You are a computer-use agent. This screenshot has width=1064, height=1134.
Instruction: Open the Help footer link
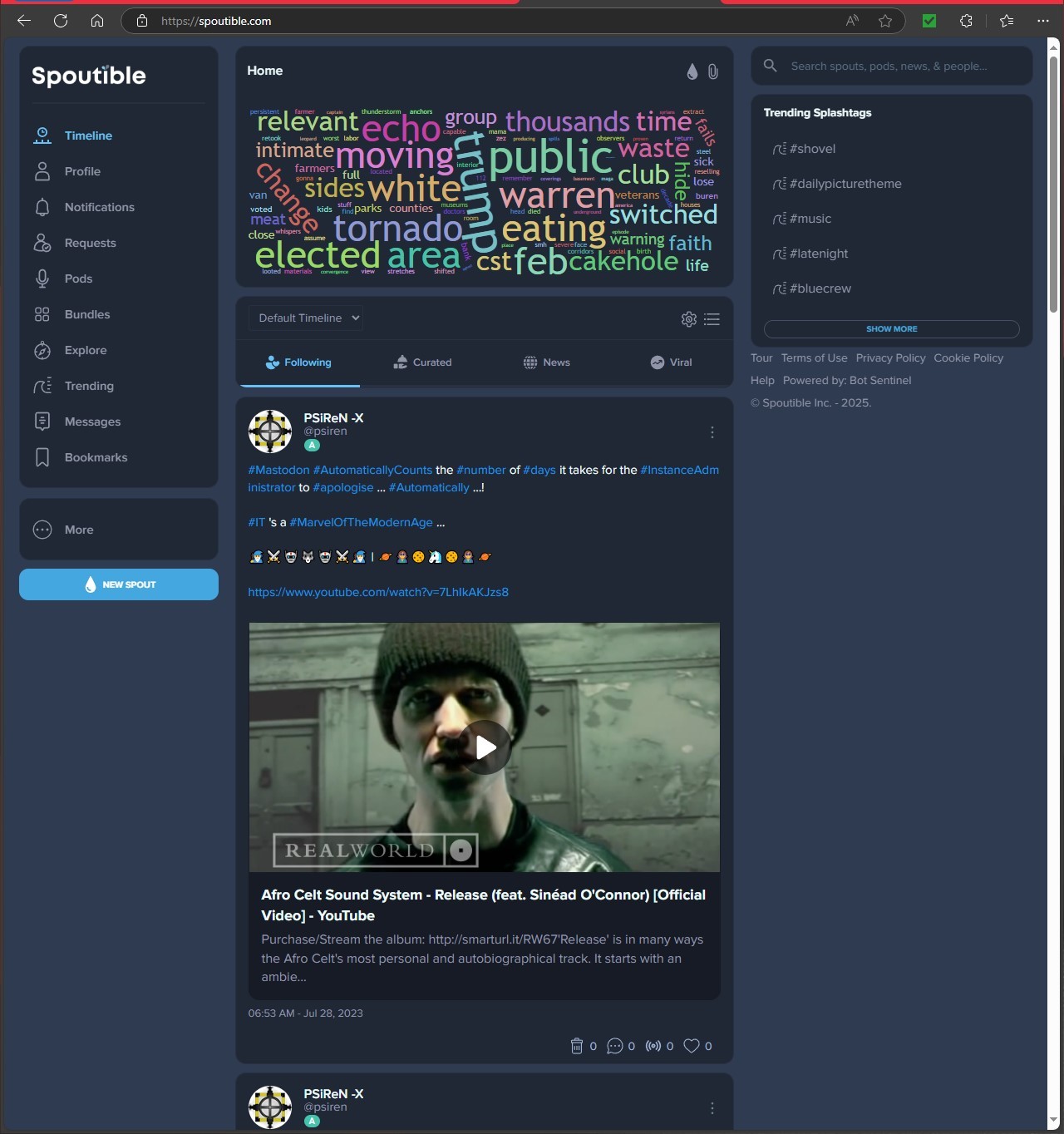pos(762,380)
